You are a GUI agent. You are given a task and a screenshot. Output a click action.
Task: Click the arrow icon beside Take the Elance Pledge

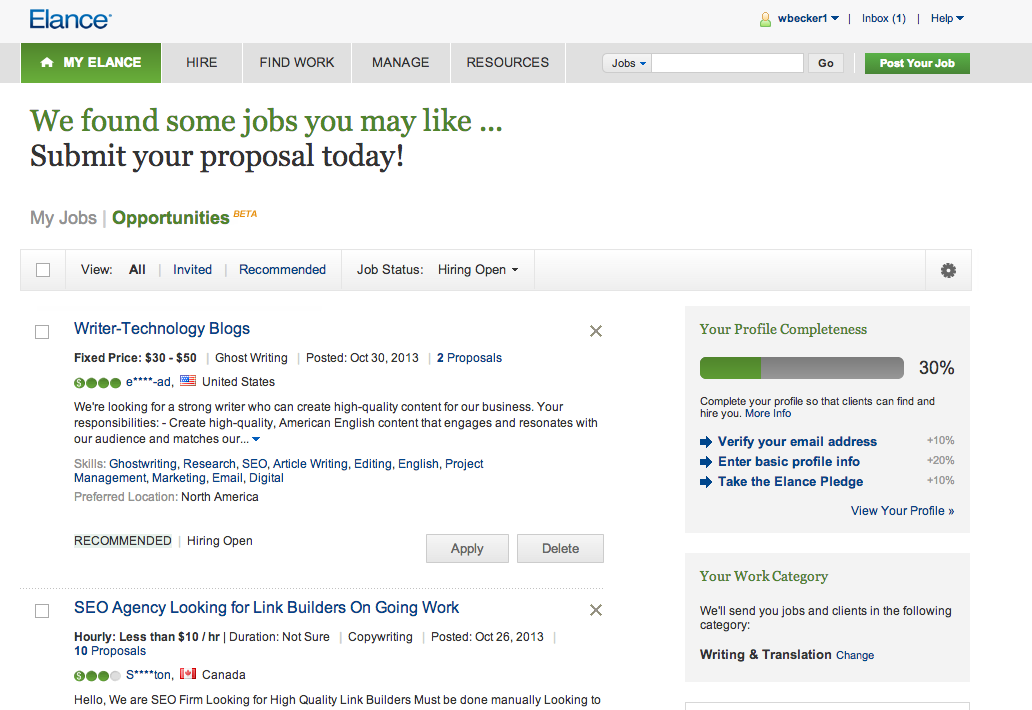click(x=706, y=482)
